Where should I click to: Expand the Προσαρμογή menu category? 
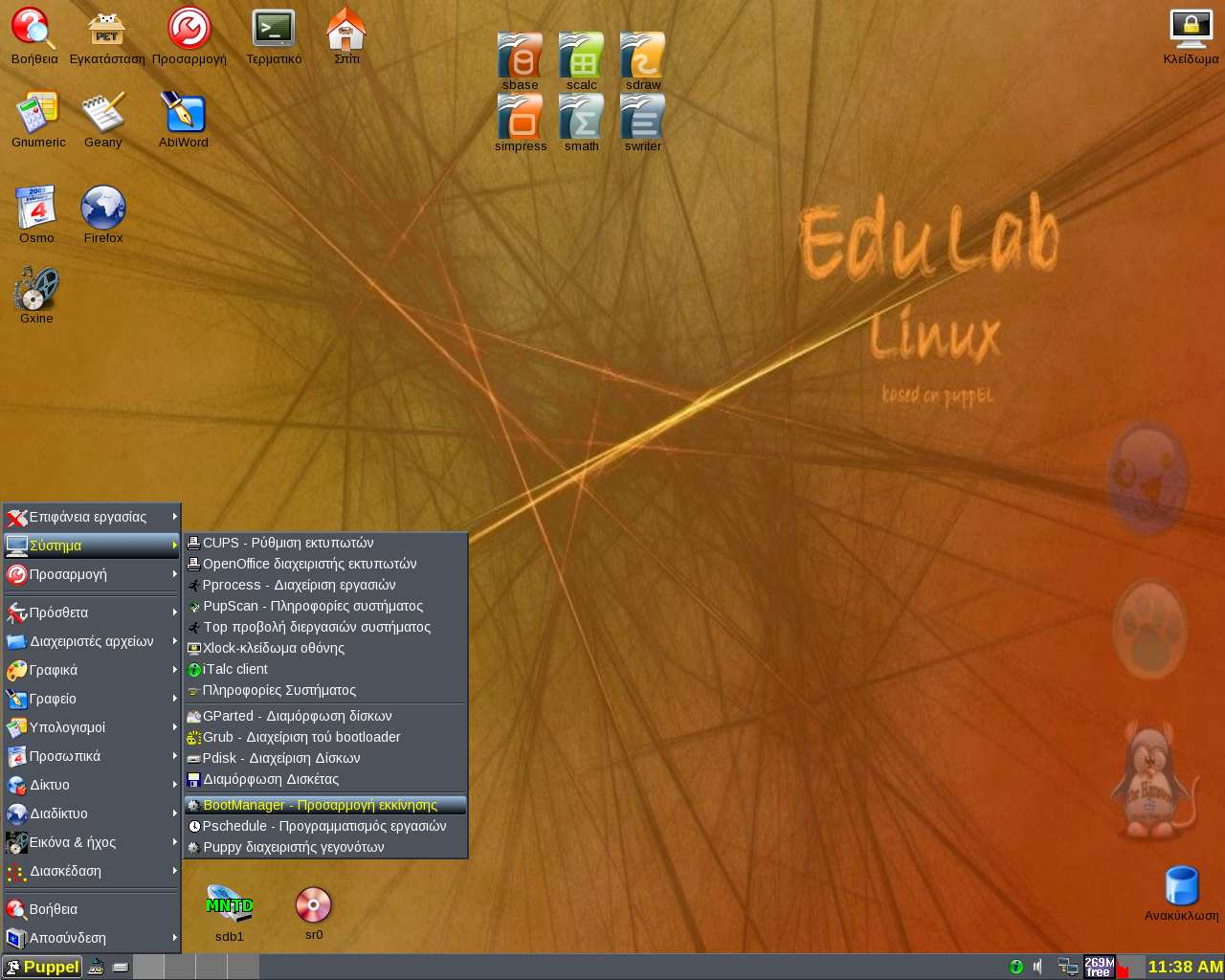coord(92,574)
